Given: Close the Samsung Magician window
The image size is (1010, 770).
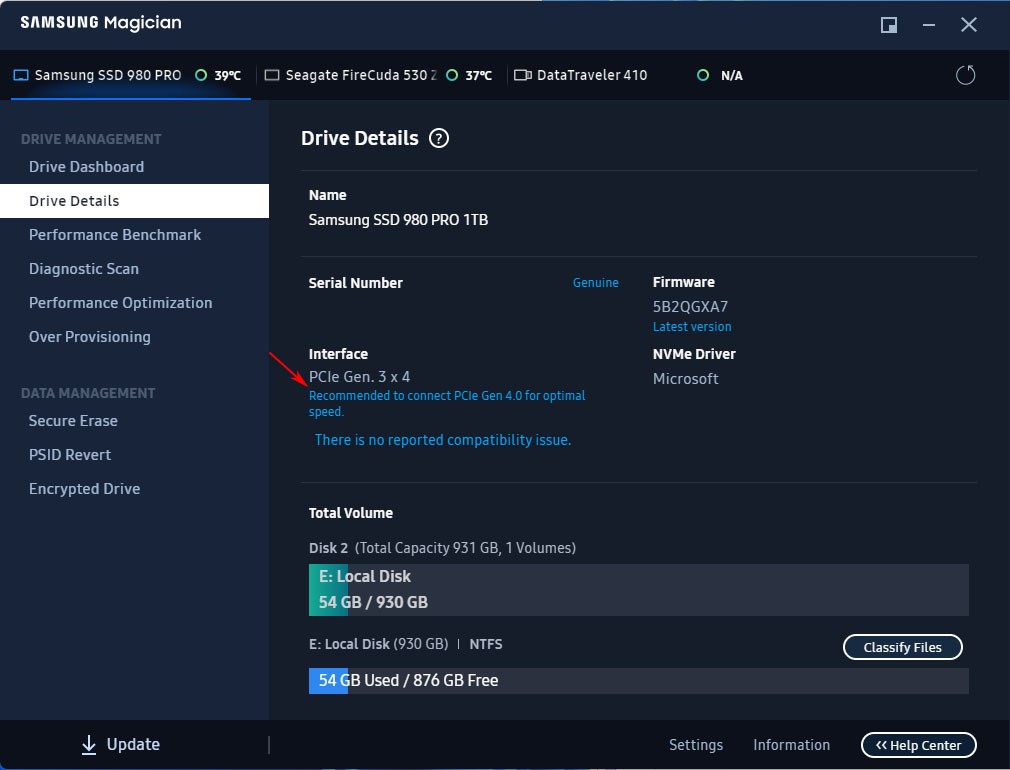Looking at the screenshot, I should 969,25.
